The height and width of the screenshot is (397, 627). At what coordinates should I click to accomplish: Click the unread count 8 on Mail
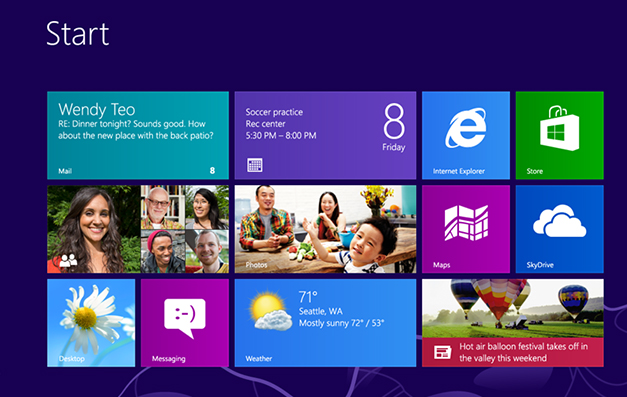[x=212, y=171]
